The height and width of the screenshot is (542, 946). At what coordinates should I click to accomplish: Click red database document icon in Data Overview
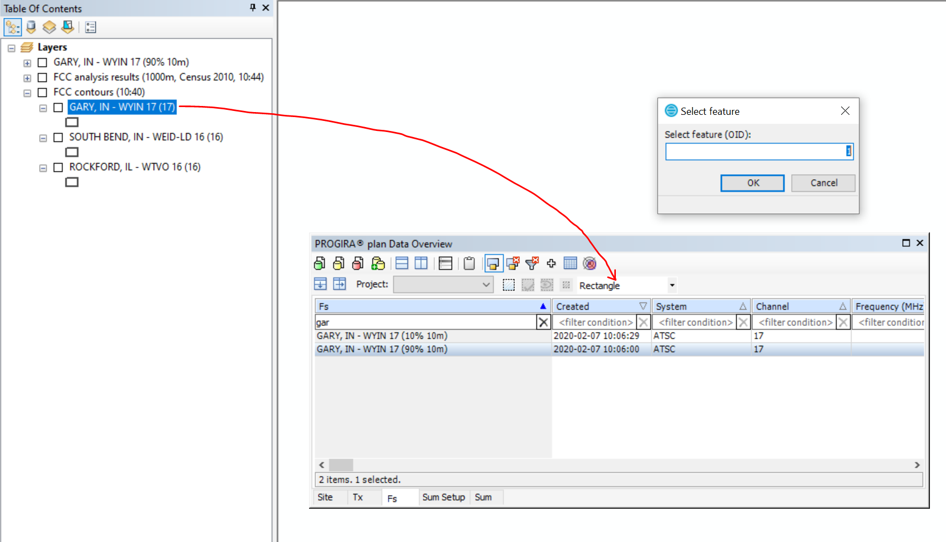[x=358, y=263]
